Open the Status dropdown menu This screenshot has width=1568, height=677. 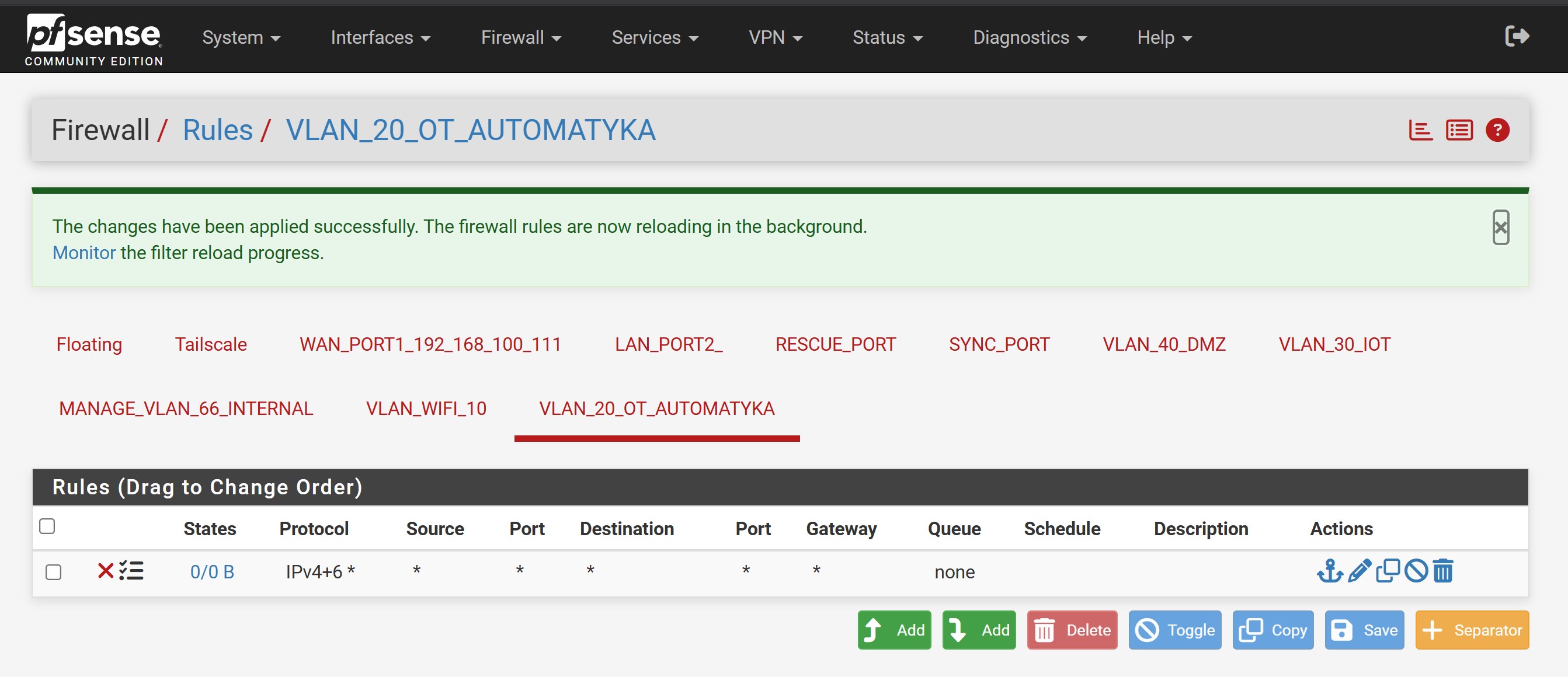(x=888, y=38)
